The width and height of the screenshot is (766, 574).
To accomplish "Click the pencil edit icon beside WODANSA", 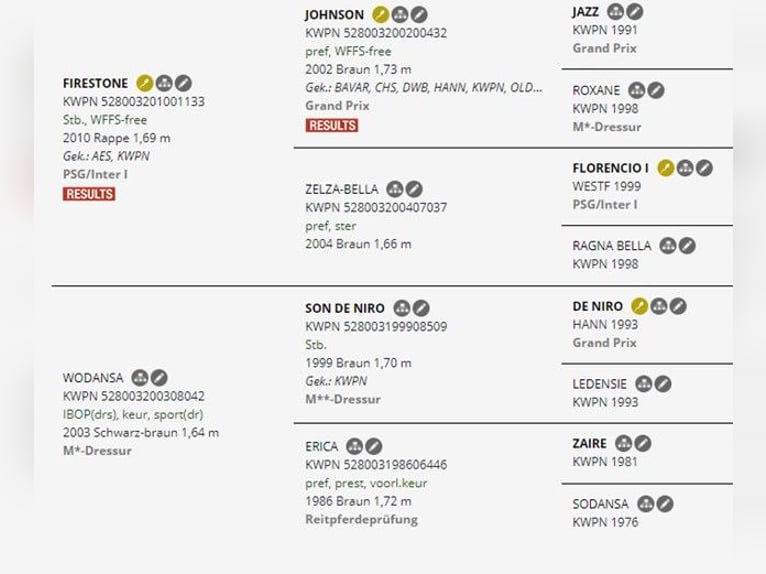I will [x=159, y=378].
